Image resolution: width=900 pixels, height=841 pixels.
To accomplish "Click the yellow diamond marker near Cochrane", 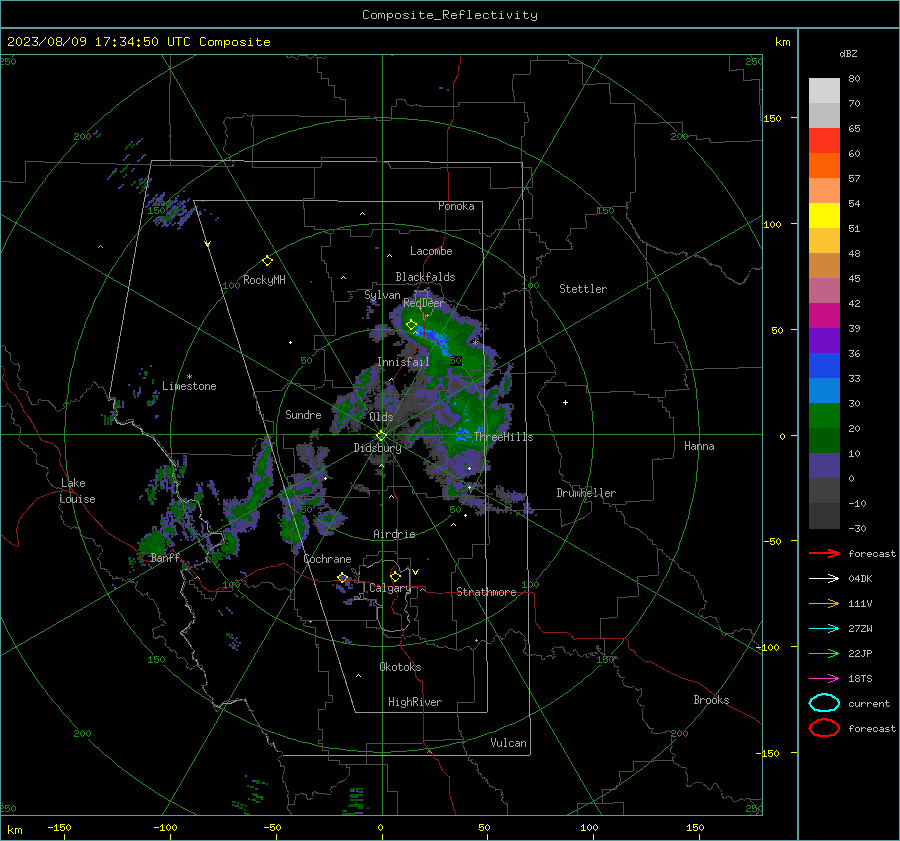I will [342, 578].
